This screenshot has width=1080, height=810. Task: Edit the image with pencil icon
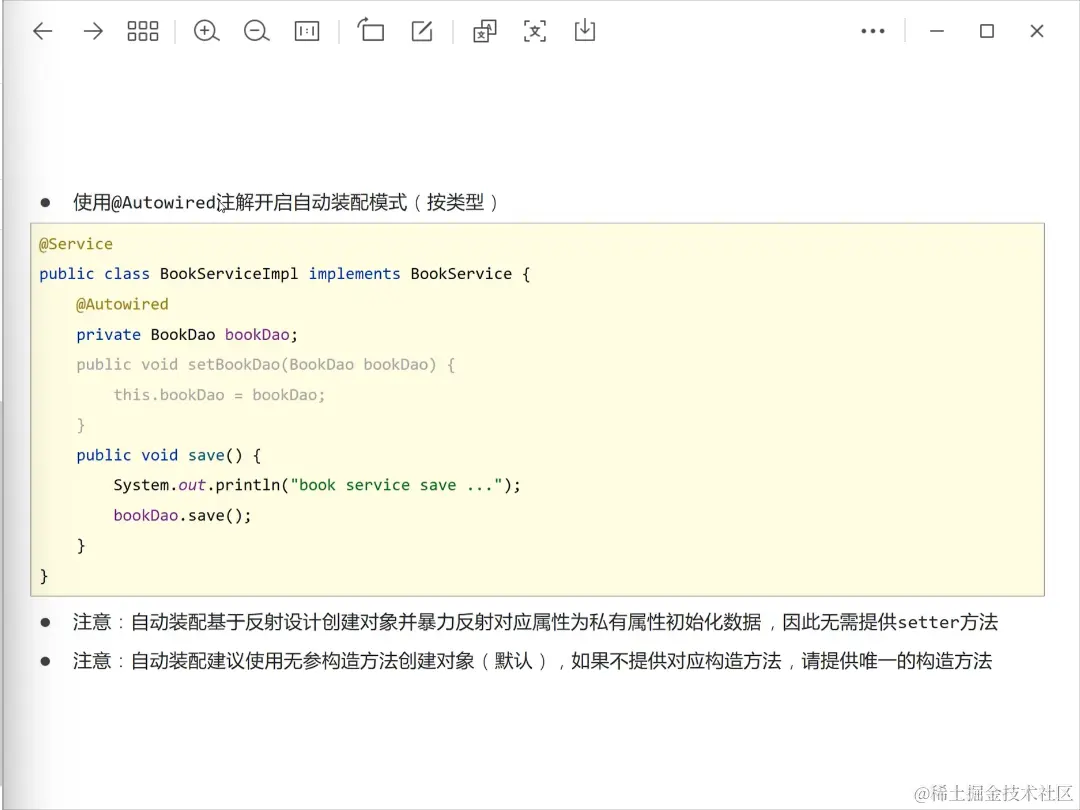coord(422,31)
